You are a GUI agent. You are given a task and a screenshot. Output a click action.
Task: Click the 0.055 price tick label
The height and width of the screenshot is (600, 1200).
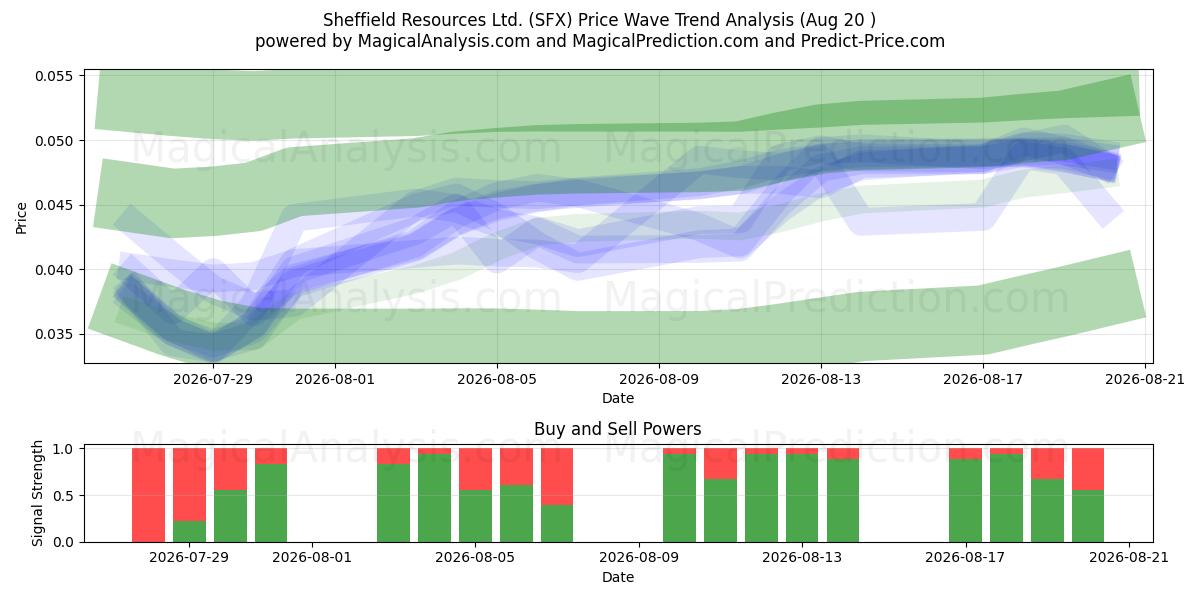click(55, 76)
